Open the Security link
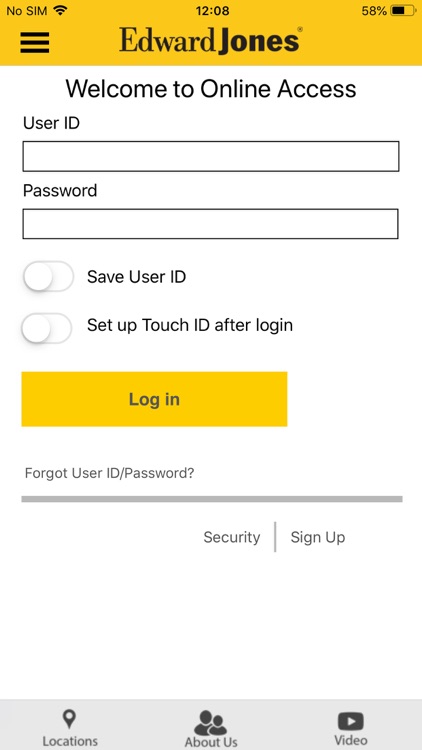The width and height of the screenshot is (422, 750). pyautogui.click(x=232, y=537)
